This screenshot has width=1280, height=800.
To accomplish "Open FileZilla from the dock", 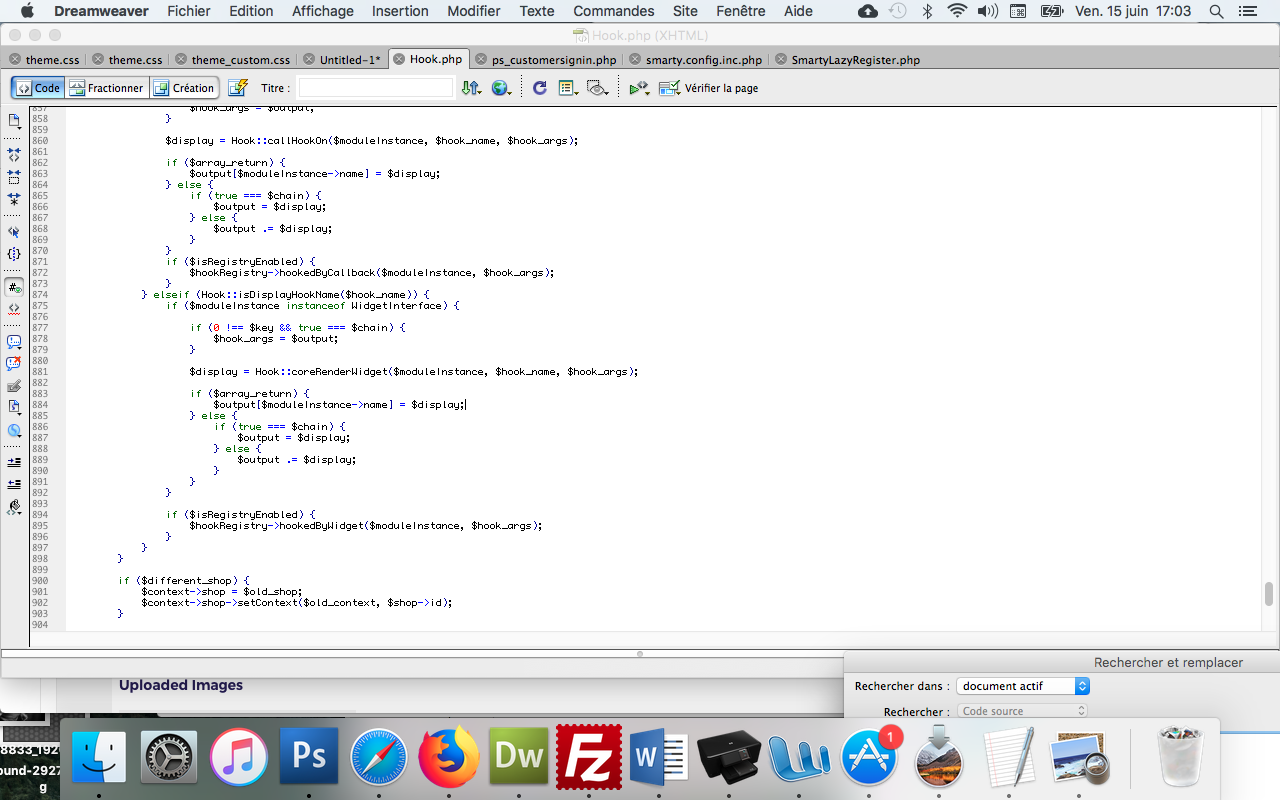I will click(589, 756).
